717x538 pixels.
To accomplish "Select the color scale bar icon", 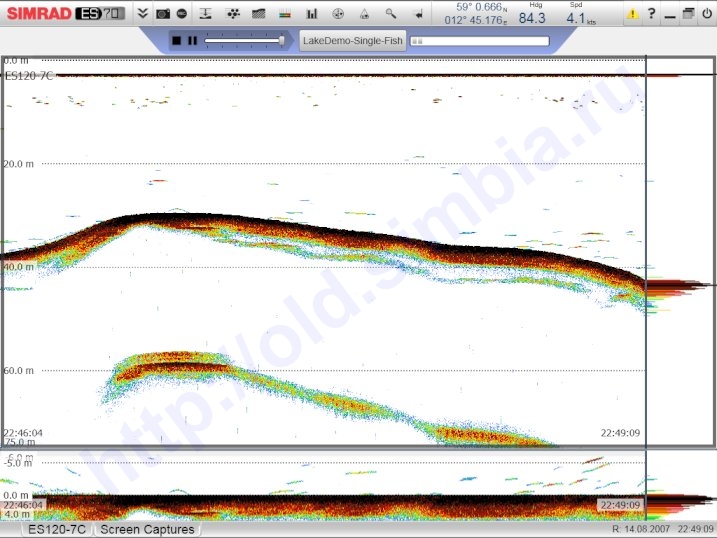I will tap(285, 14).
